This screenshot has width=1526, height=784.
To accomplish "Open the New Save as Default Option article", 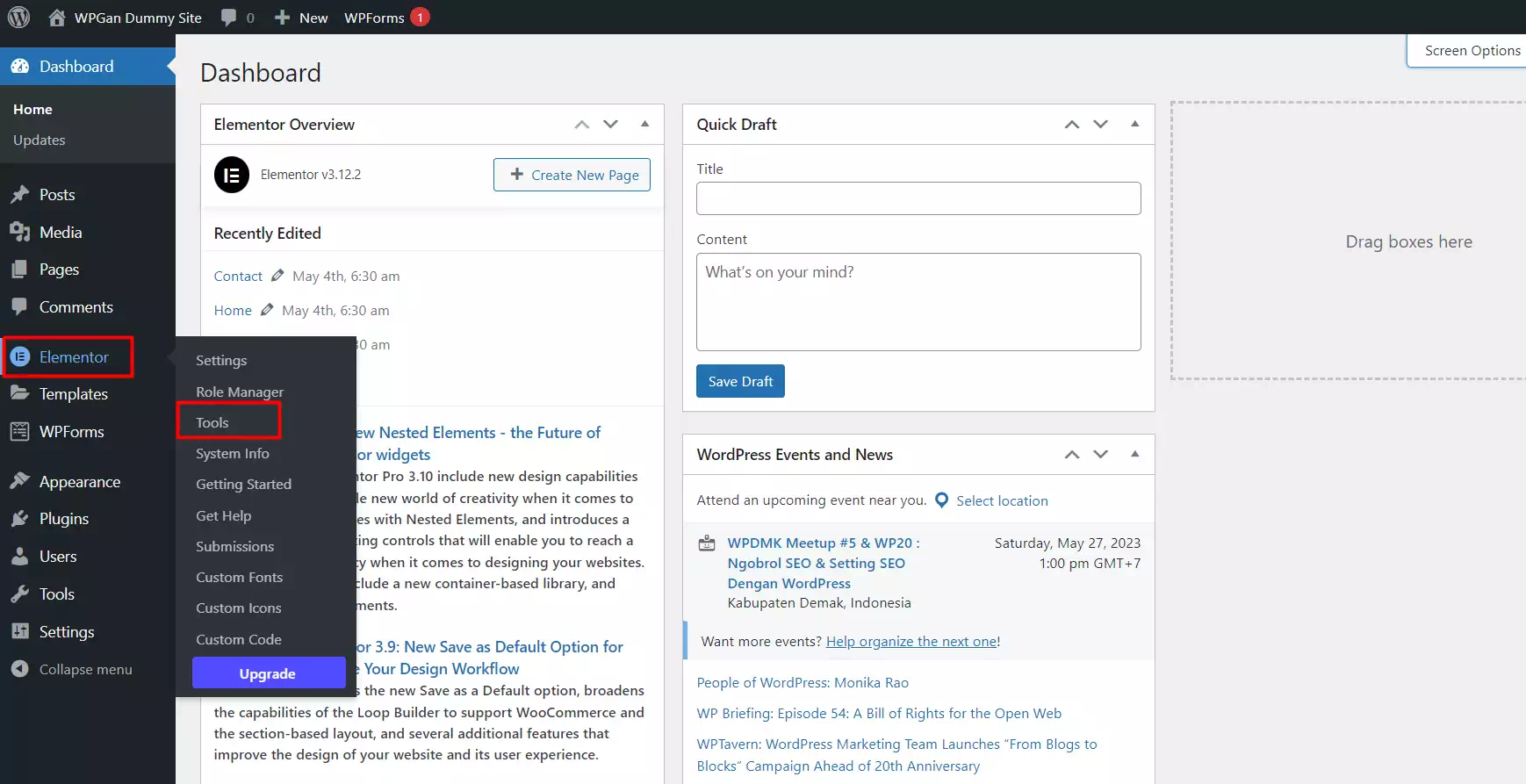I will 490,658.
